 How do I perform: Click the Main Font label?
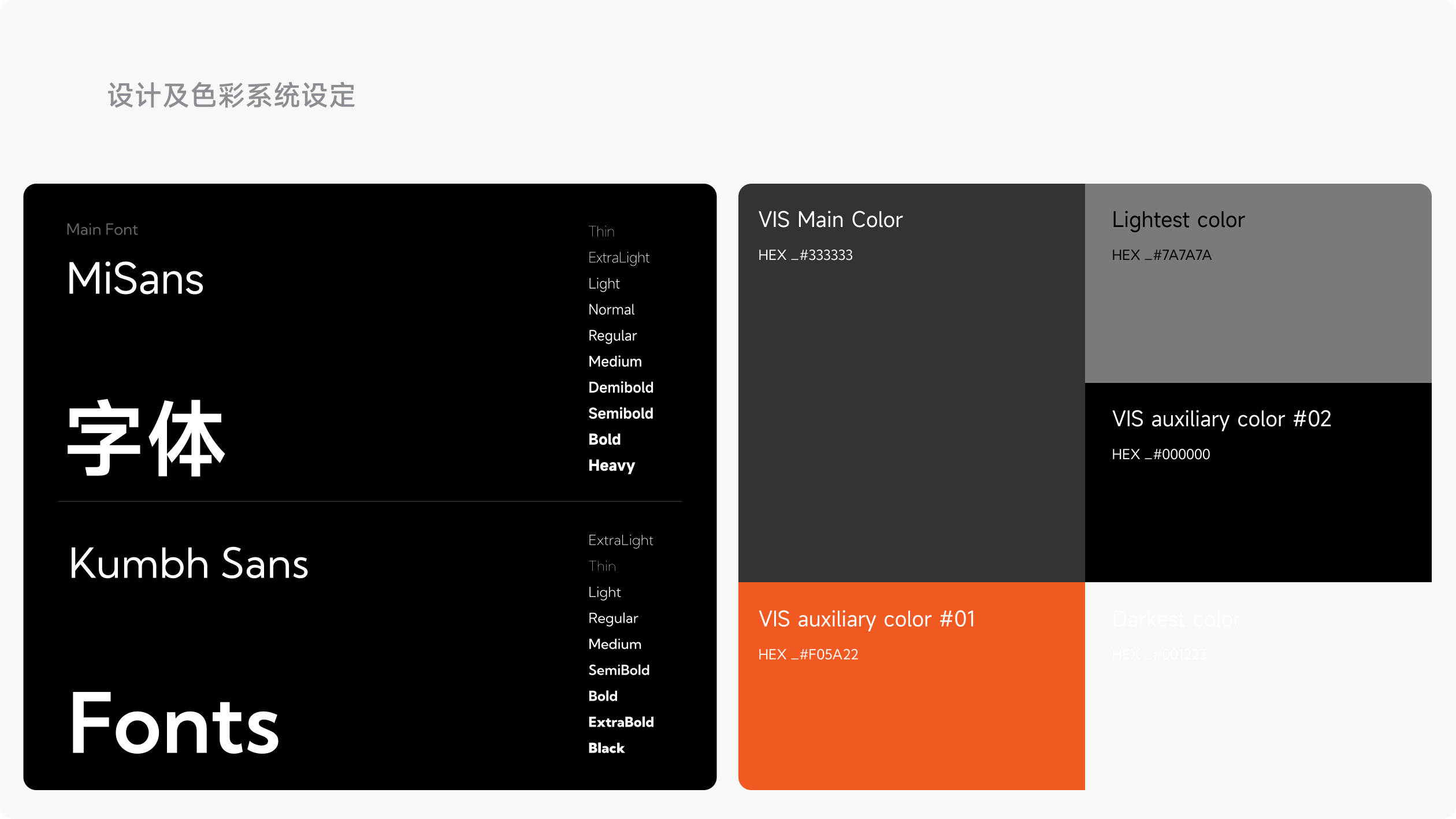pos(102,229)
